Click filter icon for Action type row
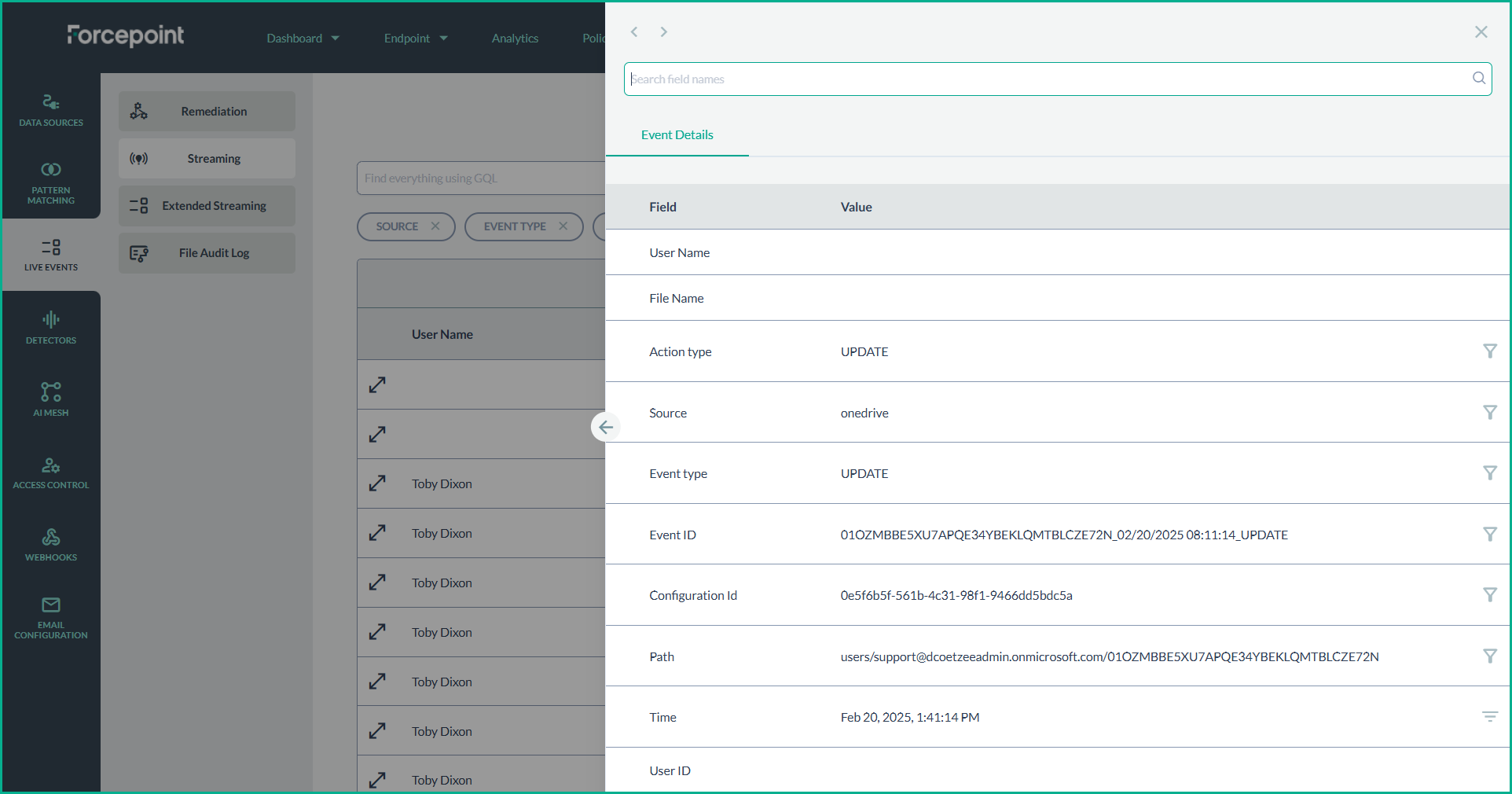 tap(1489, 351)
